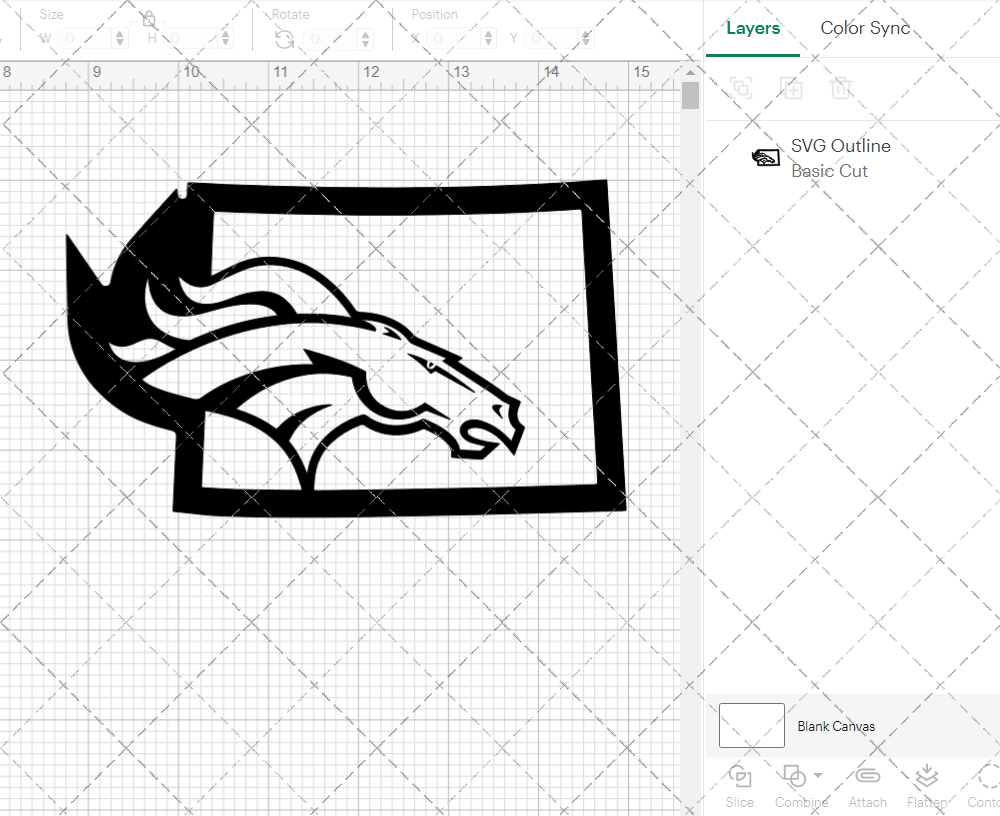Select the SVG Outline layer thumbnail
Viewport: 1000px width, 816px height.
point(765,157)
